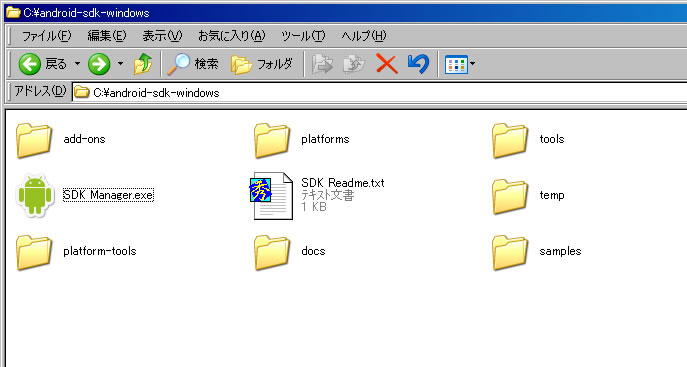The image size is (687, 367).
Task: Open the お気に入り(A) menu
Action: tap(232, 36)
